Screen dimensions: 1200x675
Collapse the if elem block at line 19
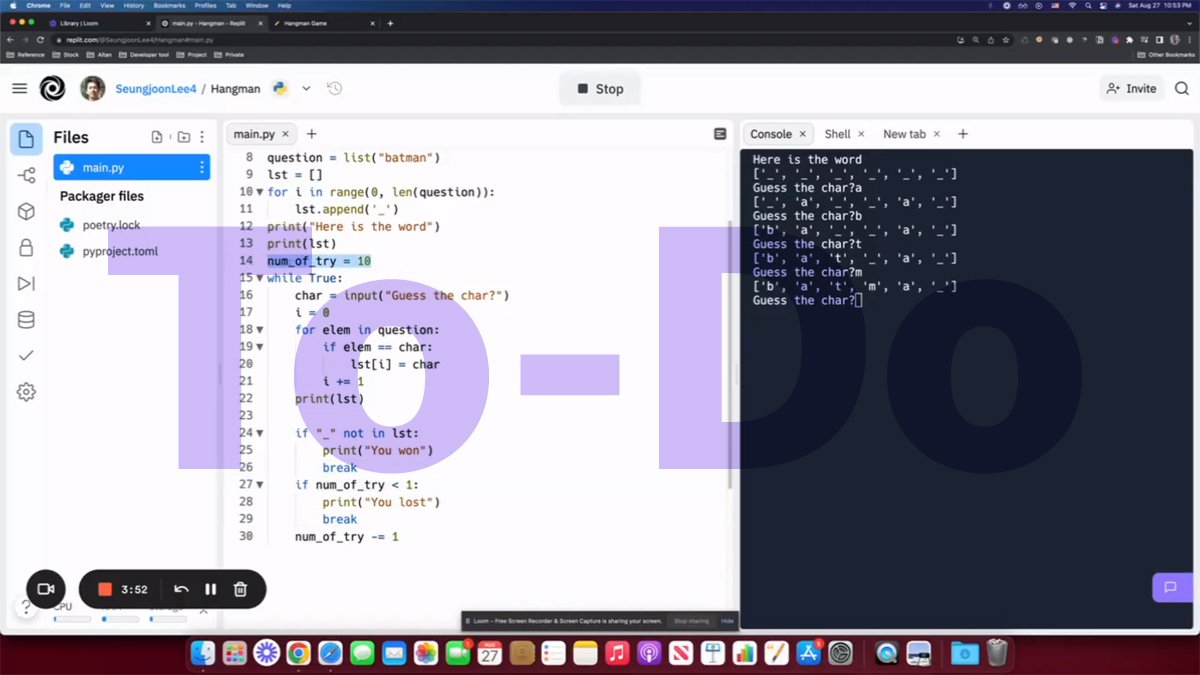point(260,347)
